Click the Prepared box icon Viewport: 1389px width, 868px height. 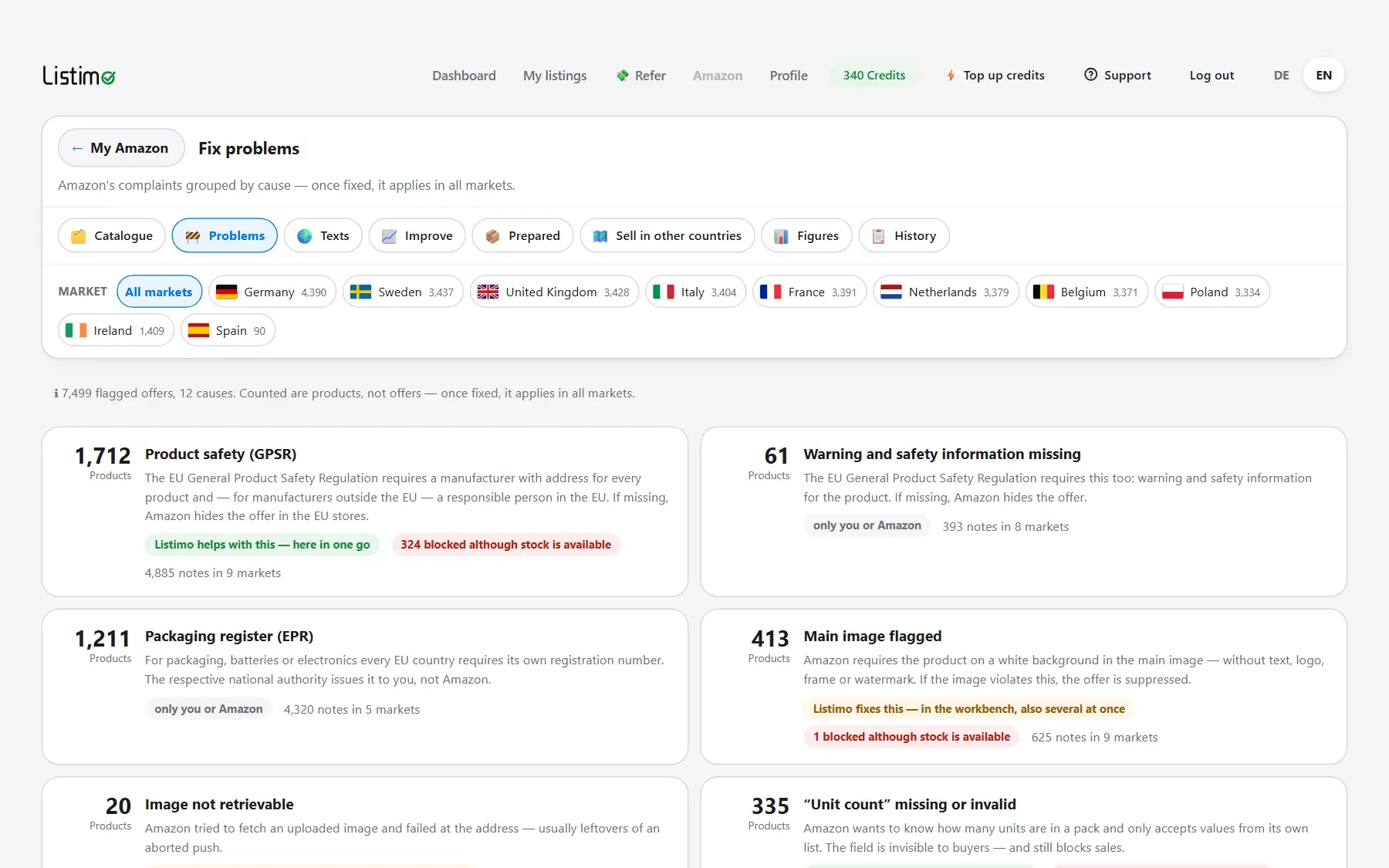click(x=492, y=236)
